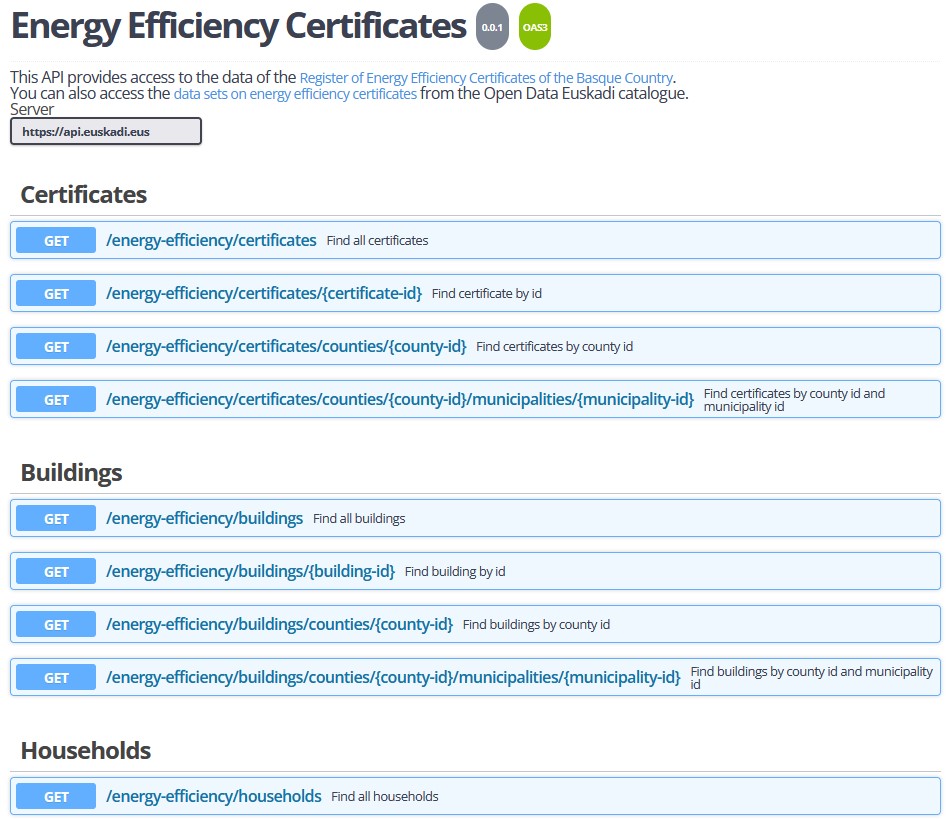
Task: Expand /energy-efficiency/certificates/counties/{county-id} endpoint path
Action: pyautogui.click(x=286, y=347)
